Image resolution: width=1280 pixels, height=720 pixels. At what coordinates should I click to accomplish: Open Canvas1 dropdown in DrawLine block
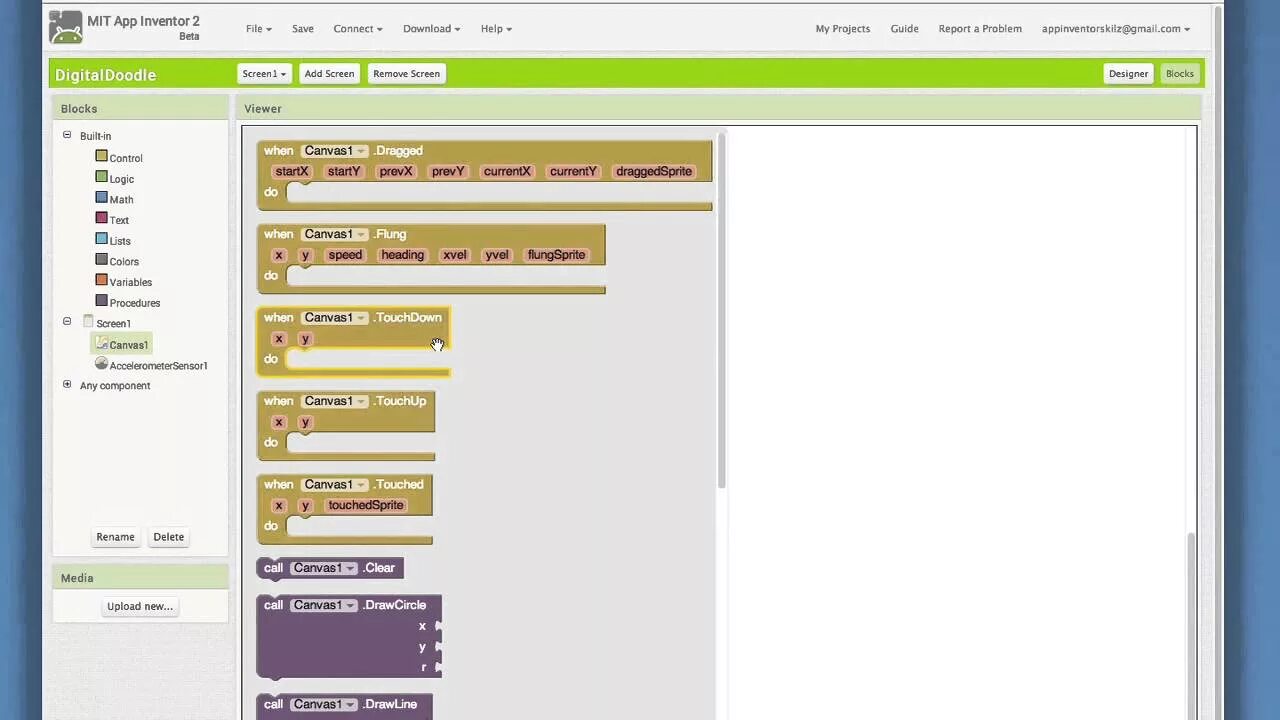[x=323, y=704]
